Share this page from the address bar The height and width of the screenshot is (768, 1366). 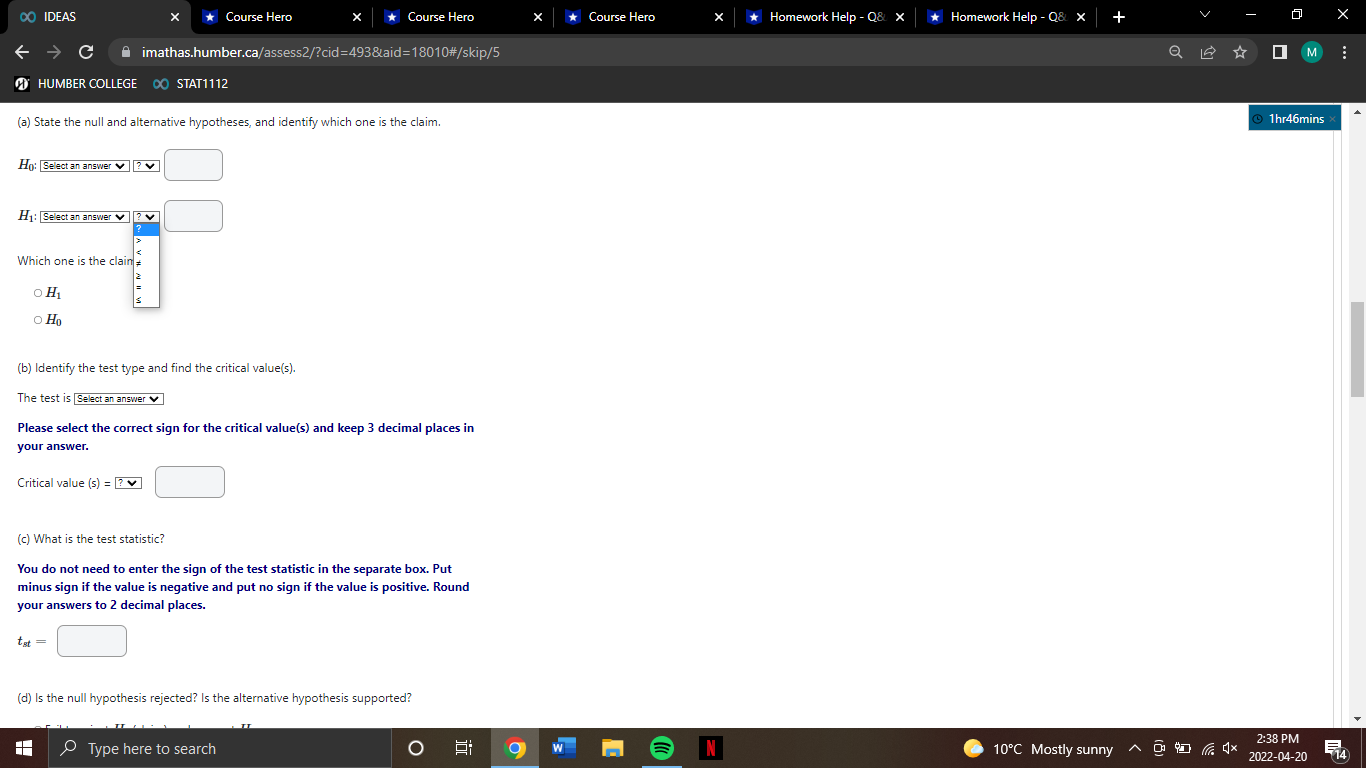pyautogui.click(x=1207, y=52)
